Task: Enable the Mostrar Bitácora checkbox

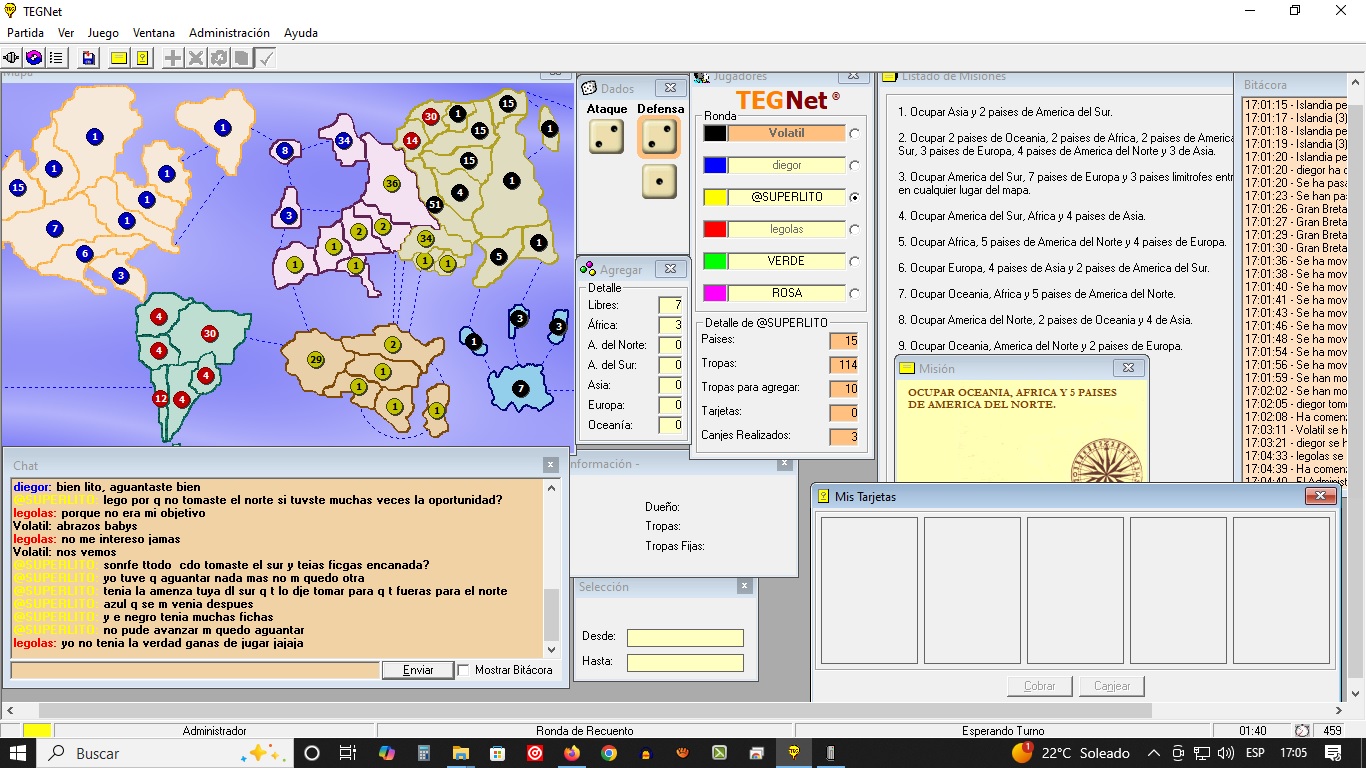Action: click(x=464, y=670)
